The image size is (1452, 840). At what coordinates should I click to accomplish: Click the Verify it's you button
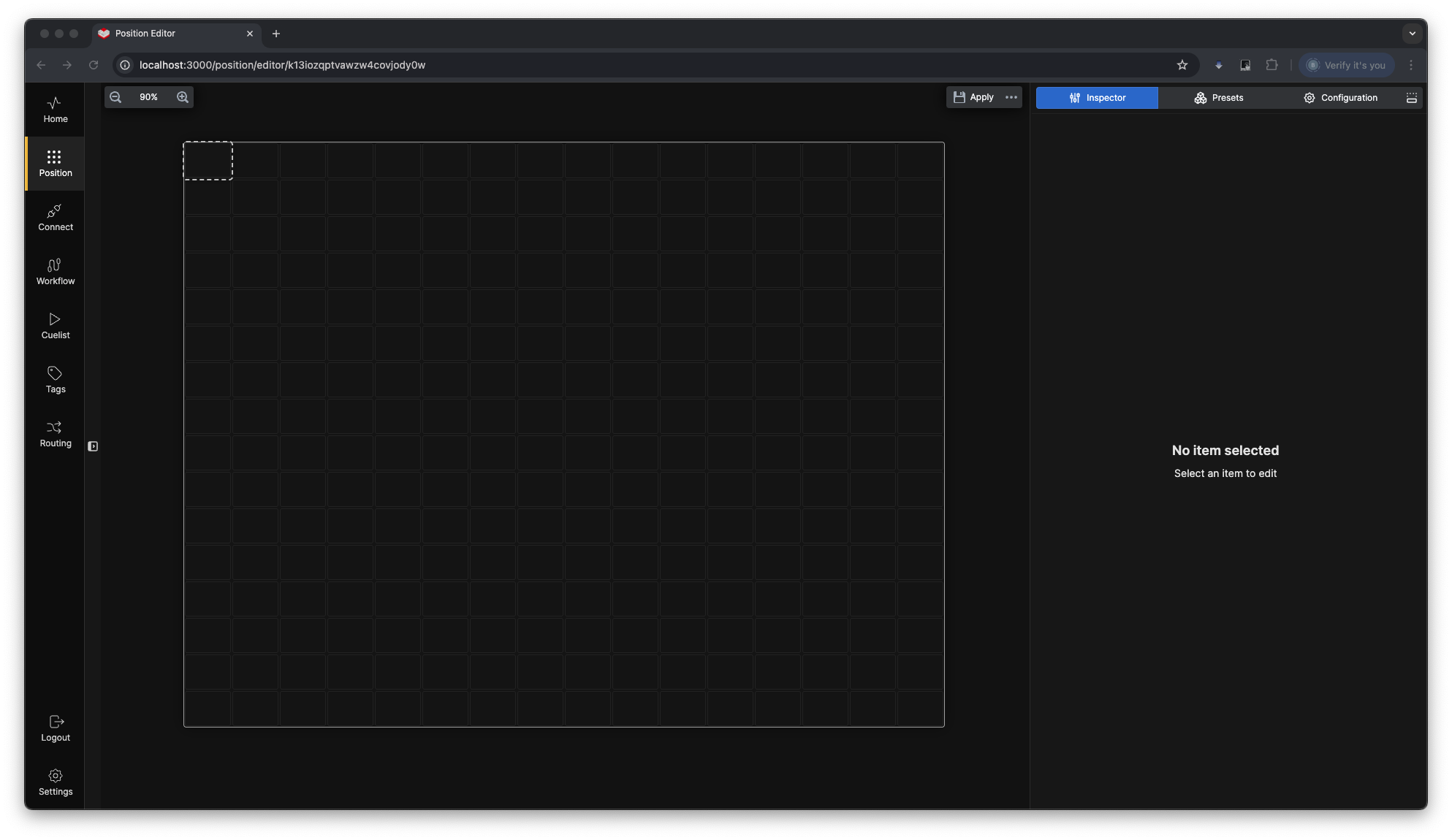point(1346,65)
